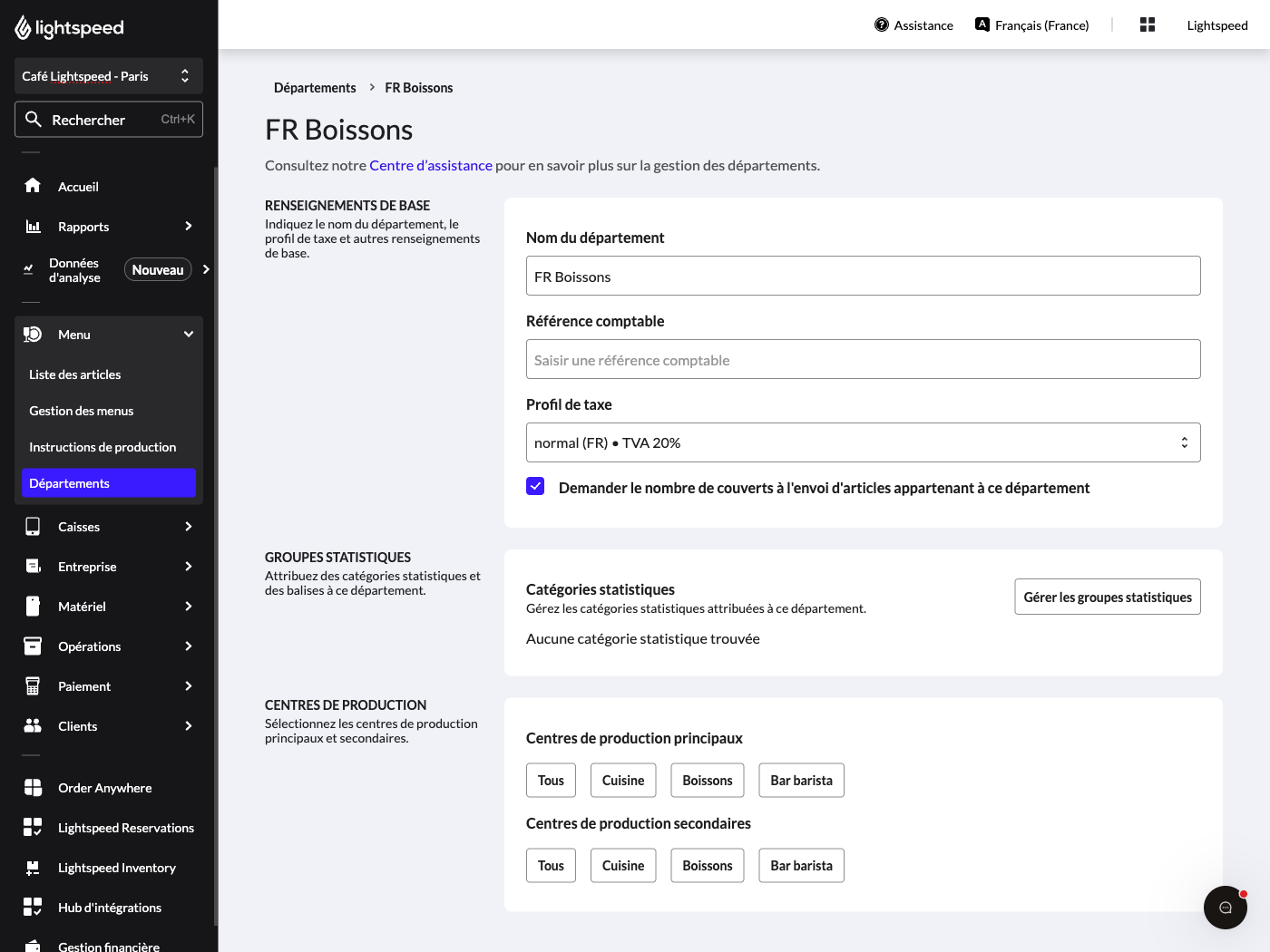Open Liste des articles
The width and height of the screenshot is (1270, 952).
[109, 374]
